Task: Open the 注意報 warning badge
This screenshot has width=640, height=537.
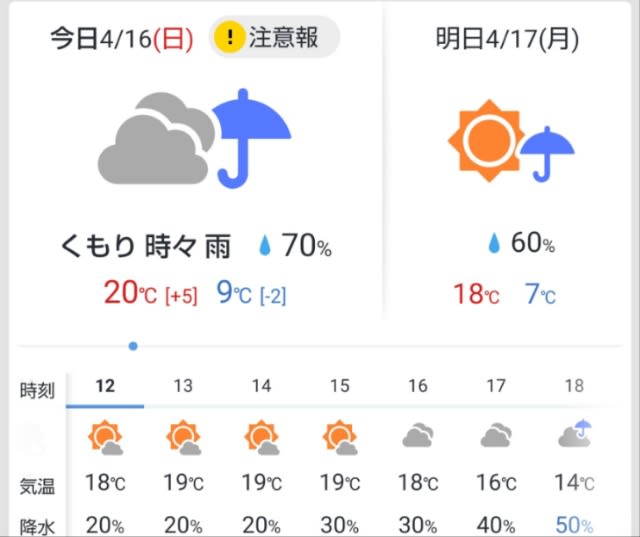Action: [x=274, y=37]
